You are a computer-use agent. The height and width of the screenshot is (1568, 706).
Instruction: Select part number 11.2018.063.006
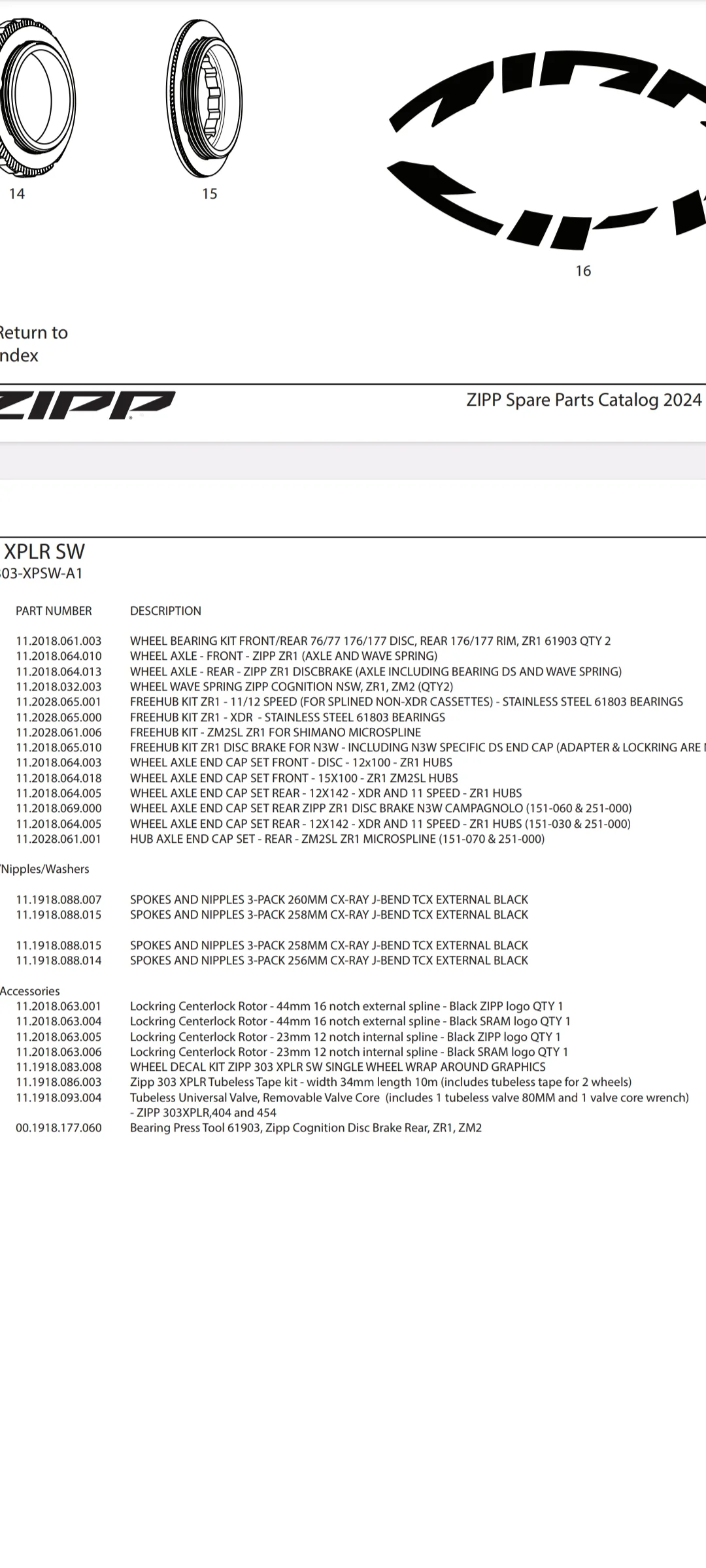pyautogui.click(x=59, y=1052)
